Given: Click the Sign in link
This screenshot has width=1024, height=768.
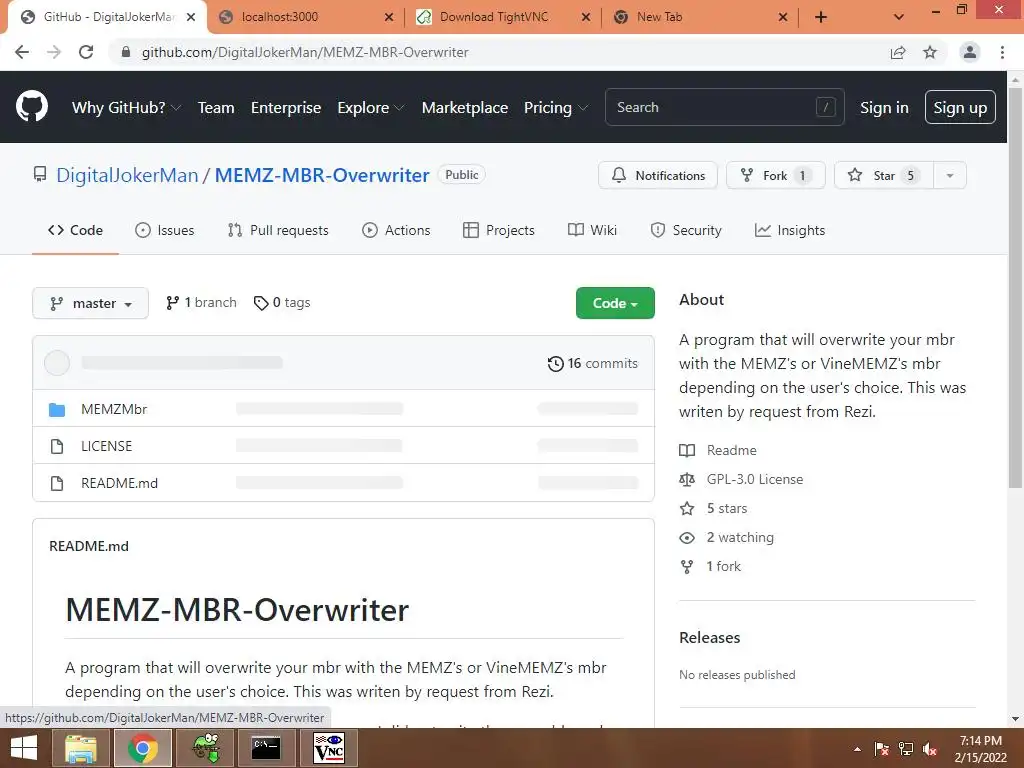Looking at the screenshot, I should pos(884,107).
